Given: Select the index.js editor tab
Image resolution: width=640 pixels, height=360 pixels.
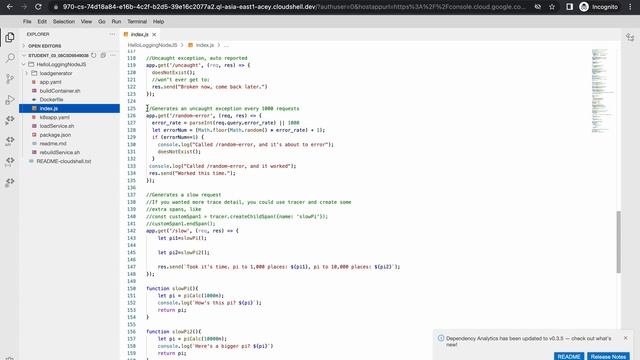Looking at the screenshot, I should [x=139, y=35].
